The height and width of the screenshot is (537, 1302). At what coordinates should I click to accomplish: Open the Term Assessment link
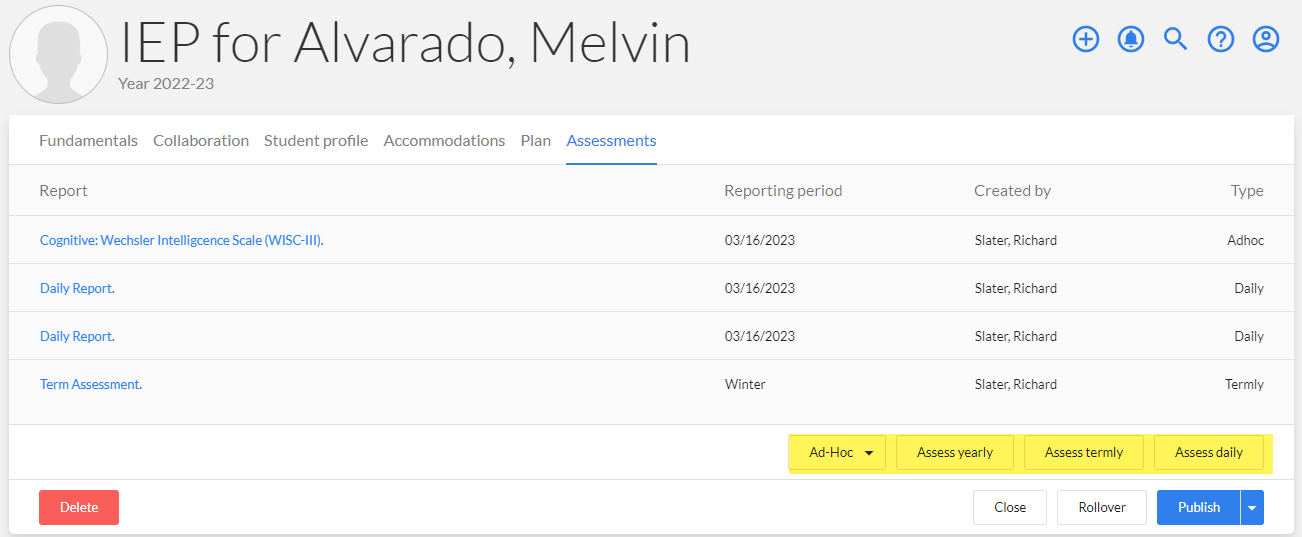[x=91, y=384]
